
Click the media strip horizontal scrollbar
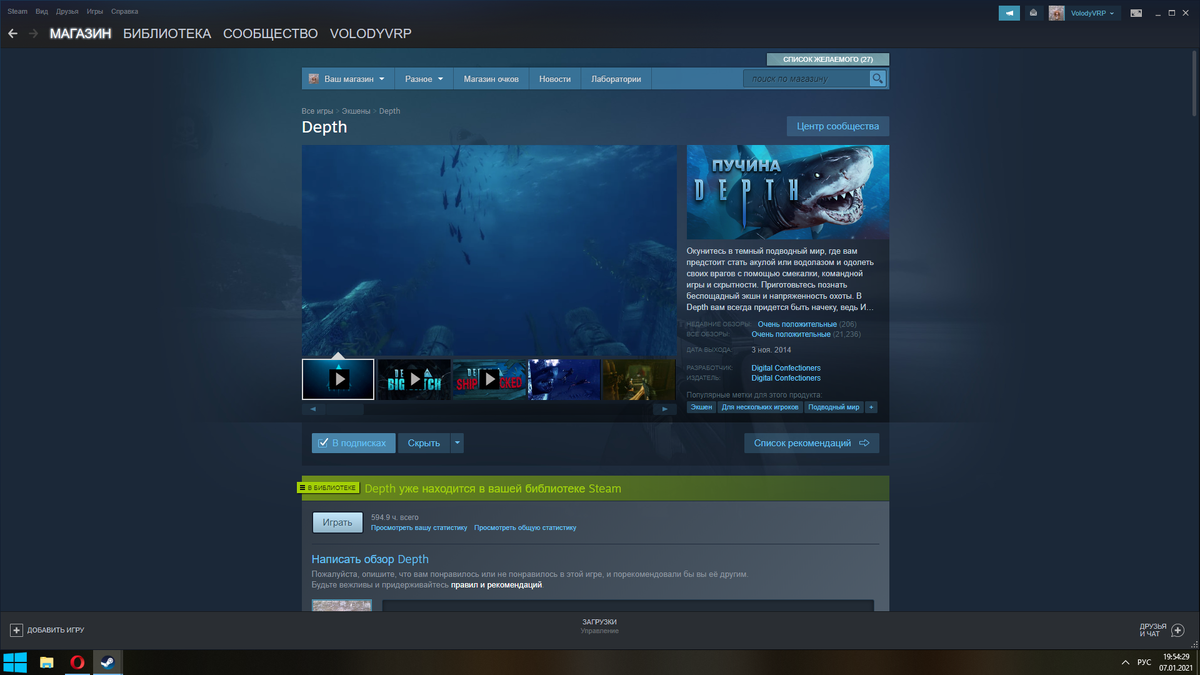(x=489, y=409)
